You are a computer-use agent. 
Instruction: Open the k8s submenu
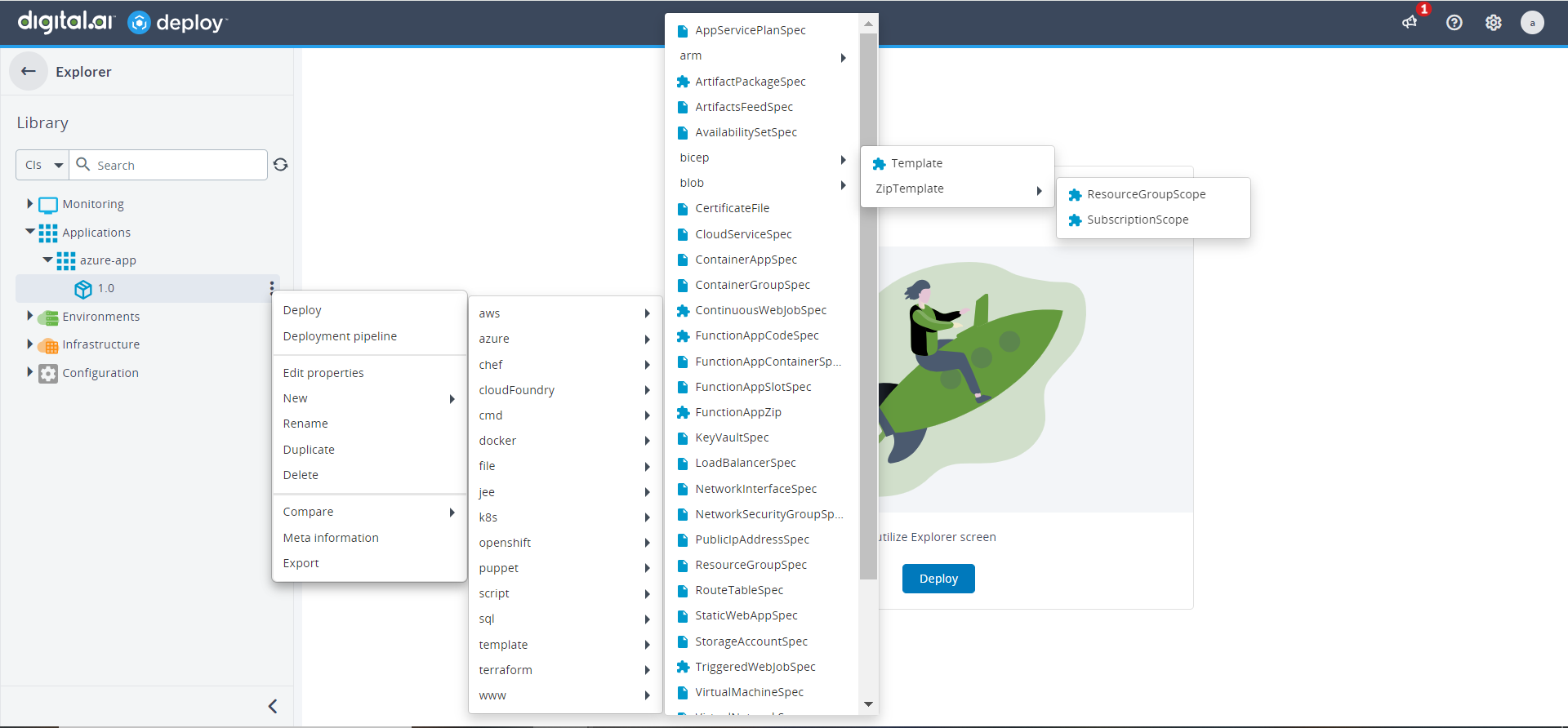[565, 517]
